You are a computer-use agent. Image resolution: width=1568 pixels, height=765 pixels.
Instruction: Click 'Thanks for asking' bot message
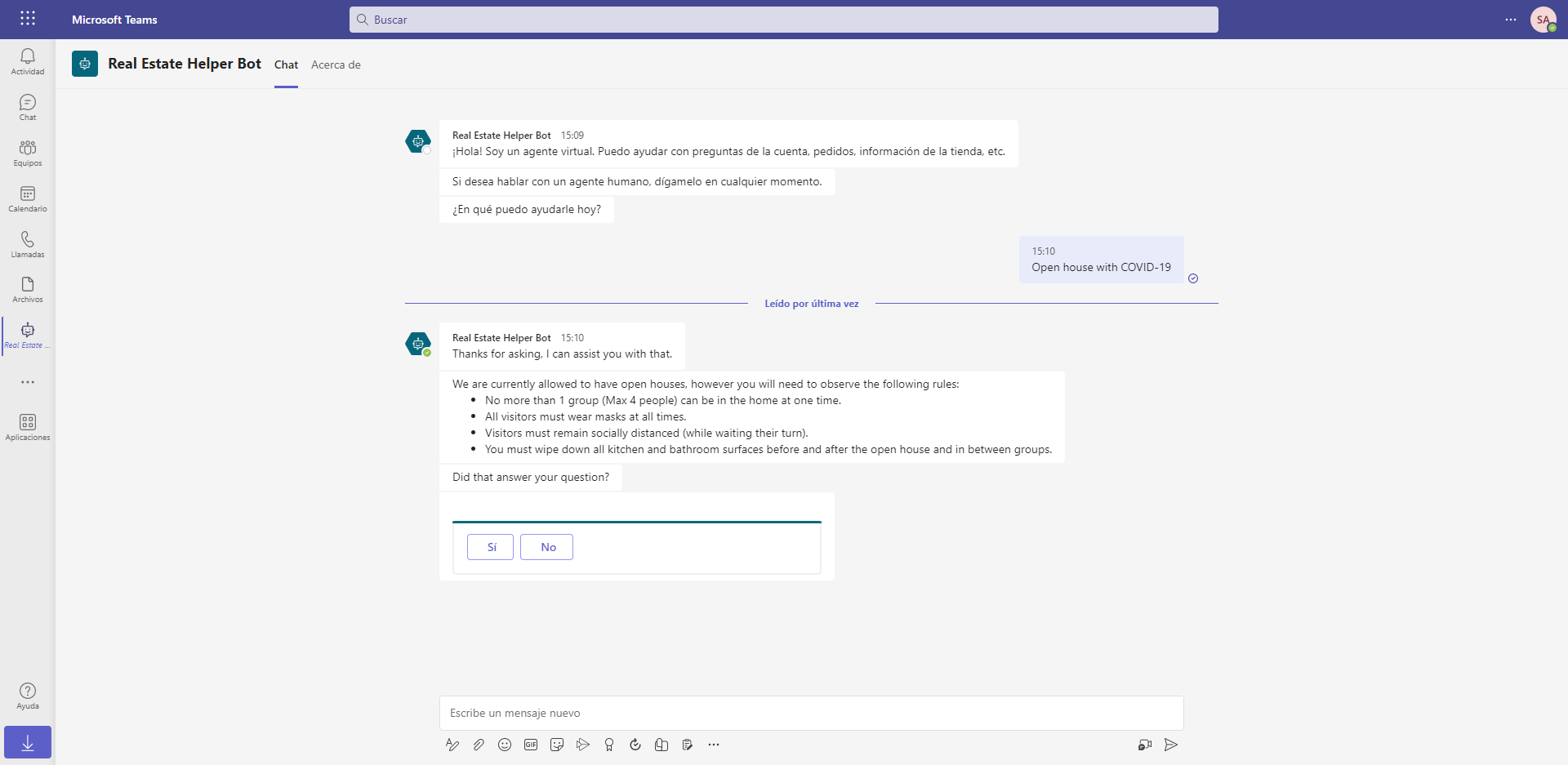pyautogui.click(x=563, y=346)
